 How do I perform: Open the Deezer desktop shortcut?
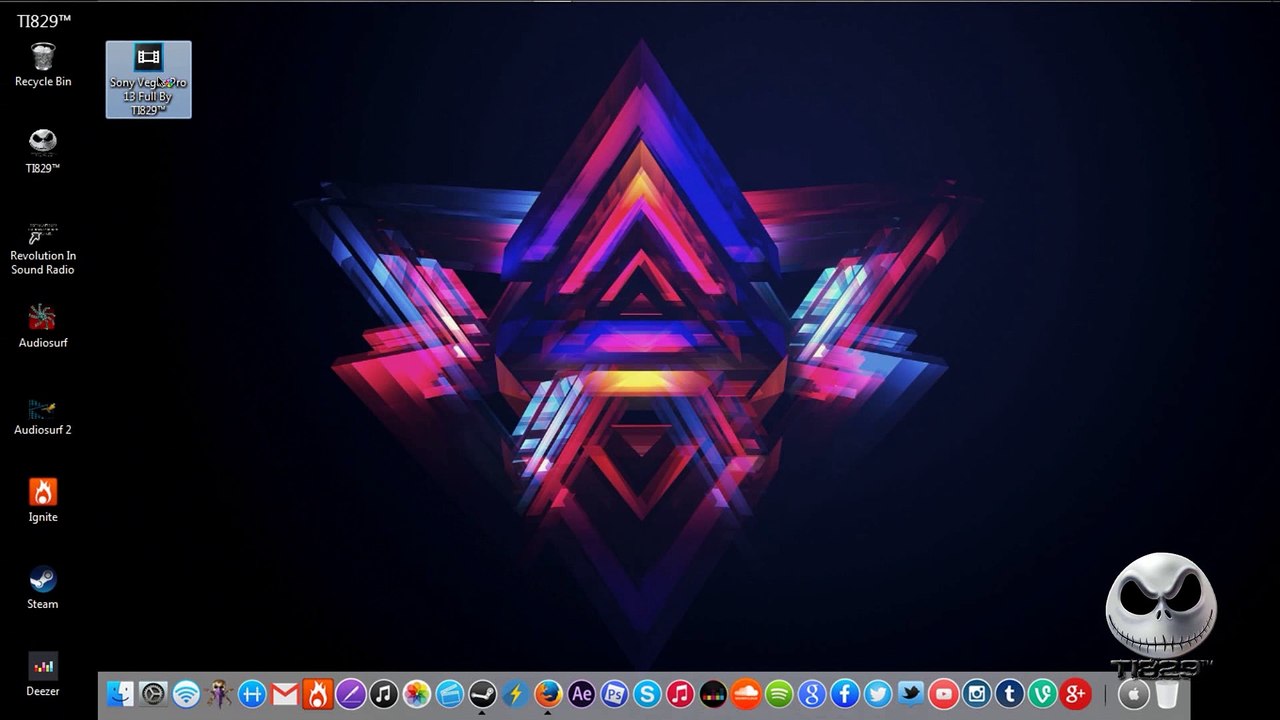coord(43,674)
